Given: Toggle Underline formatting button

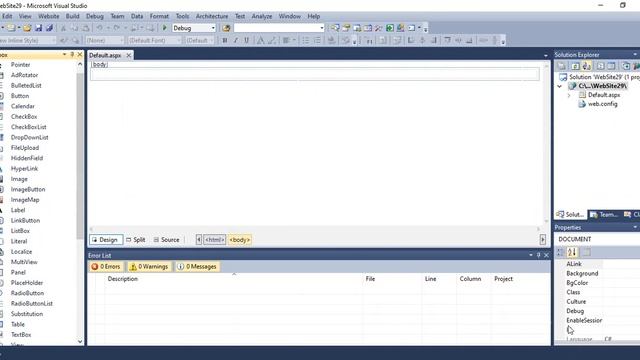Looking at the screenshot, I should [x=247, y=40].
